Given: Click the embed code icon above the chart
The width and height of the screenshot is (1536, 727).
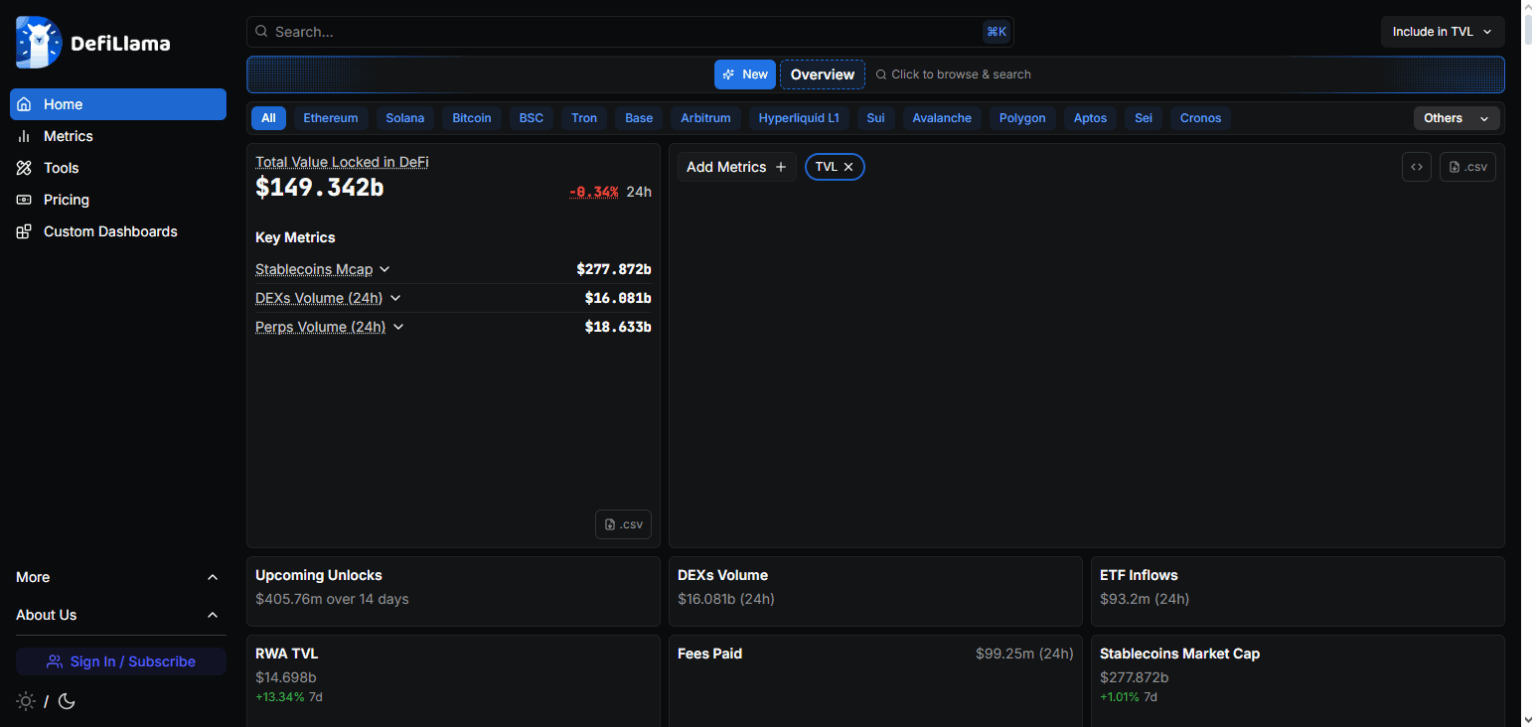Looking at the screenshot, I should click(1417, 167).
